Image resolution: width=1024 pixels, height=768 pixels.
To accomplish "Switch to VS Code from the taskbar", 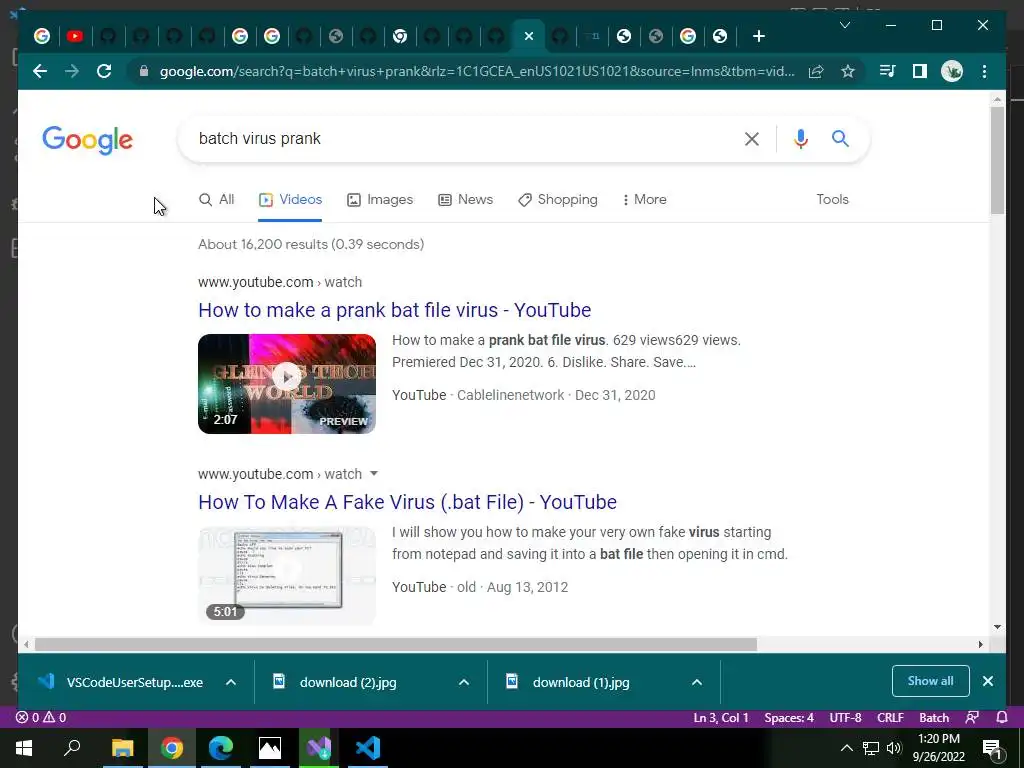I will pyautogui.click(x=368, y=748).
